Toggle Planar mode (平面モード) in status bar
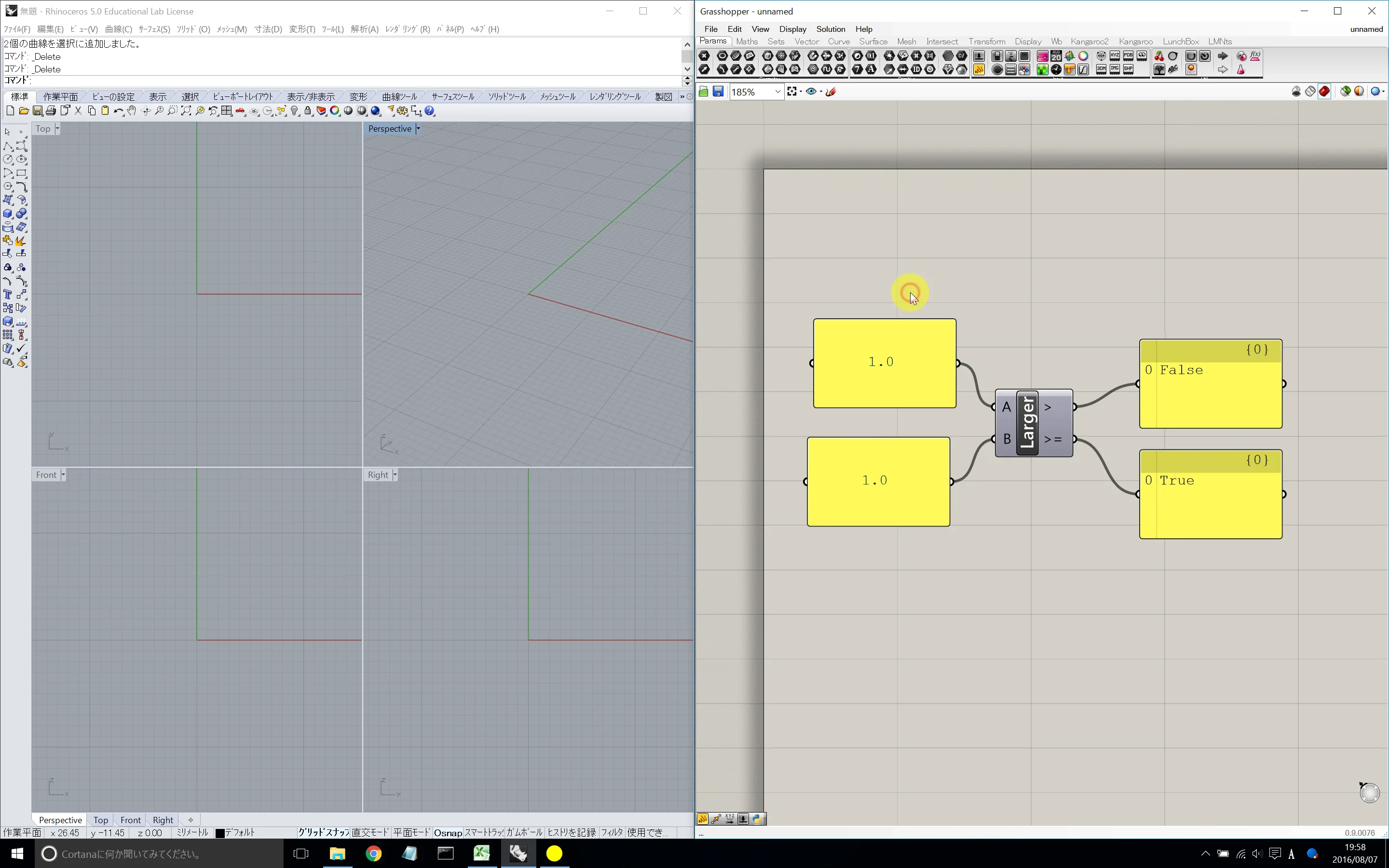Viewport: 1389px width, 868px height. [411, 832]
